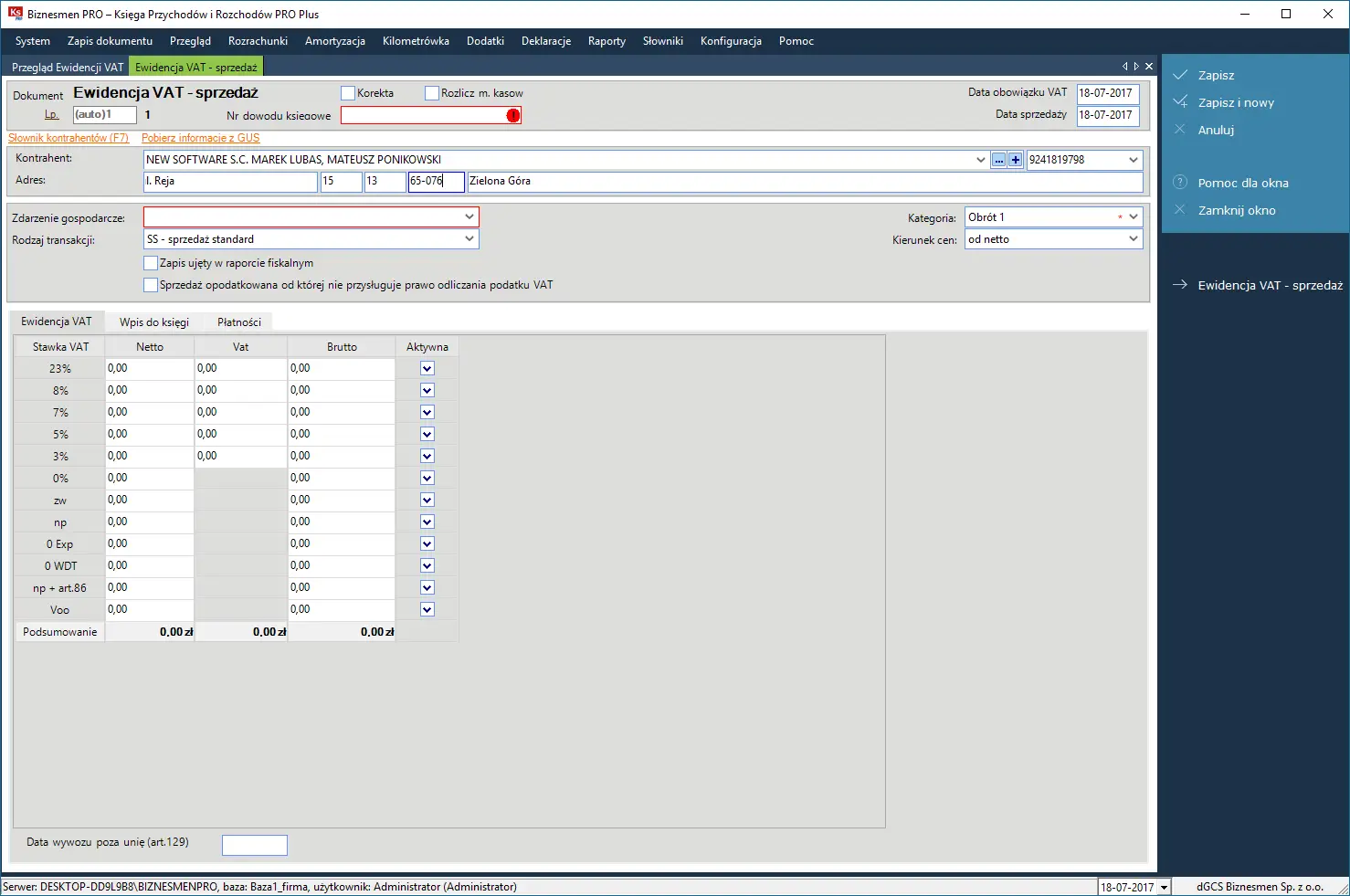
Task: Open the status bar date dropdown
Action: (1164, 887)
